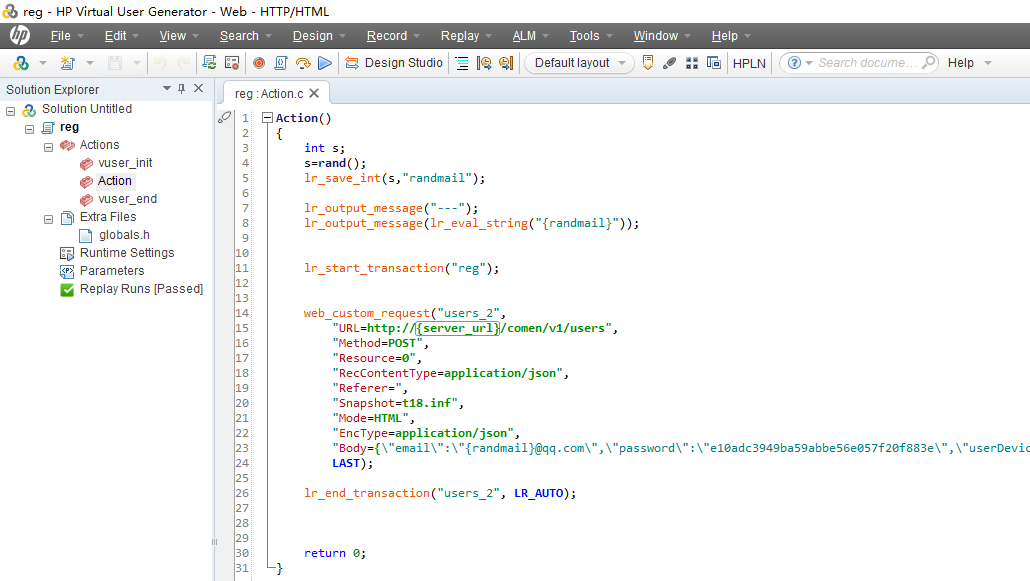Open Runtime Settings in the tree
The width and height of the screenshot is (1030, 581).
click(x=126, y=253)
